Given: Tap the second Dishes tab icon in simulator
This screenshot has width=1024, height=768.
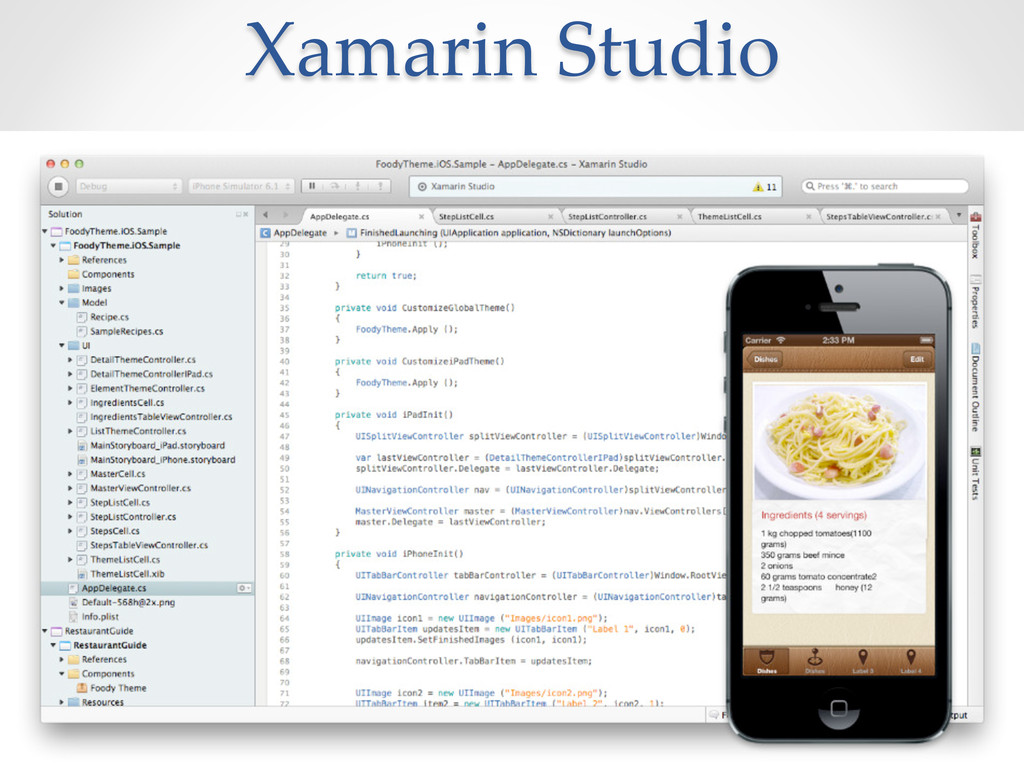Looking at the screenshot, I should 814,661.
